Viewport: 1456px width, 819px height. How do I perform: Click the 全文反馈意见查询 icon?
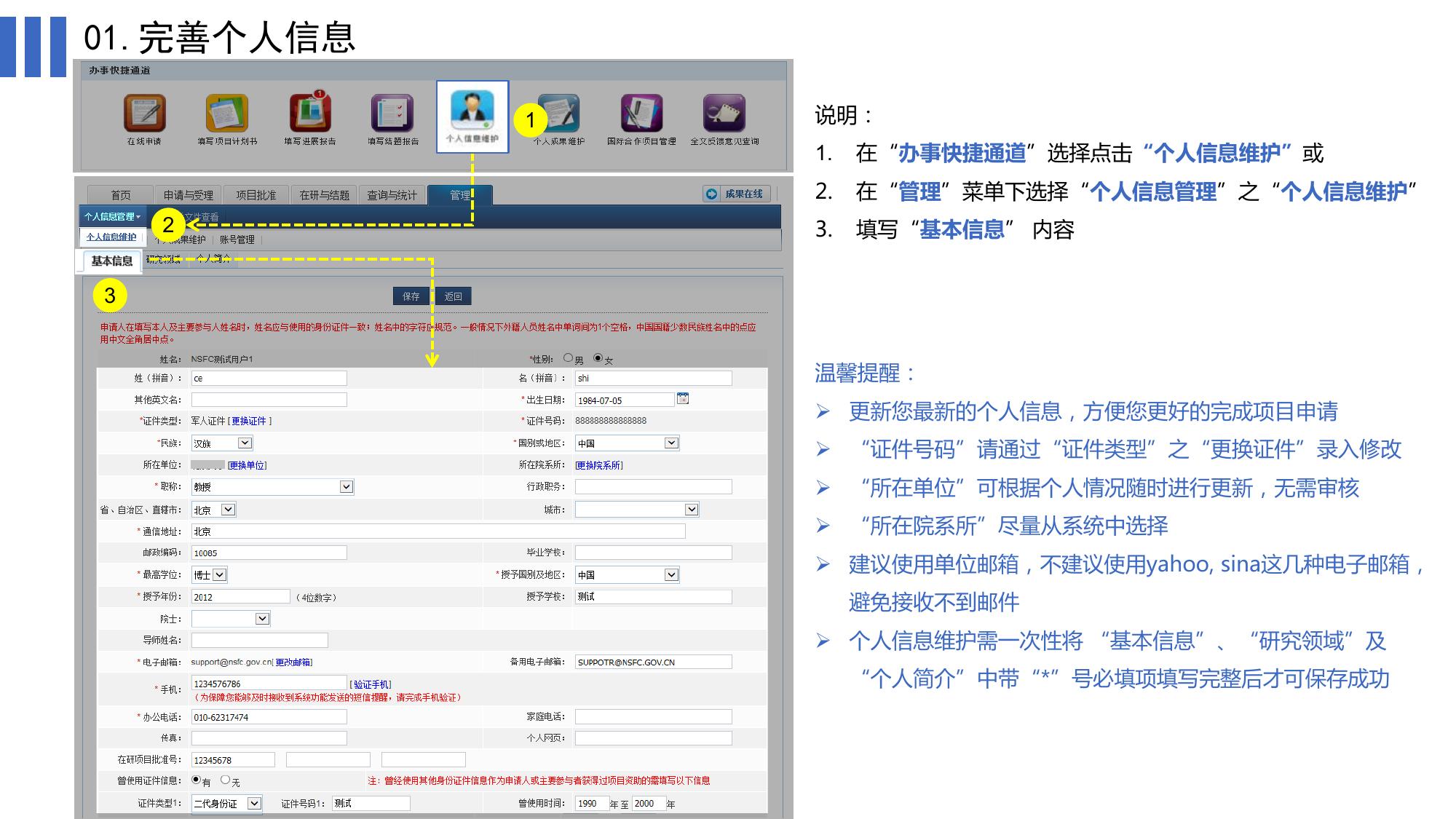click(x=724, y=114)
